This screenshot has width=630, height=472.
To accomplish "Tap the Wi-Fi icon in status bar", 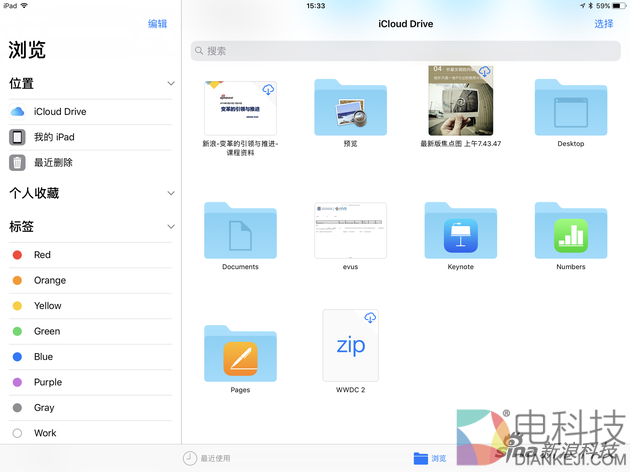I will [x=24, y=6].
